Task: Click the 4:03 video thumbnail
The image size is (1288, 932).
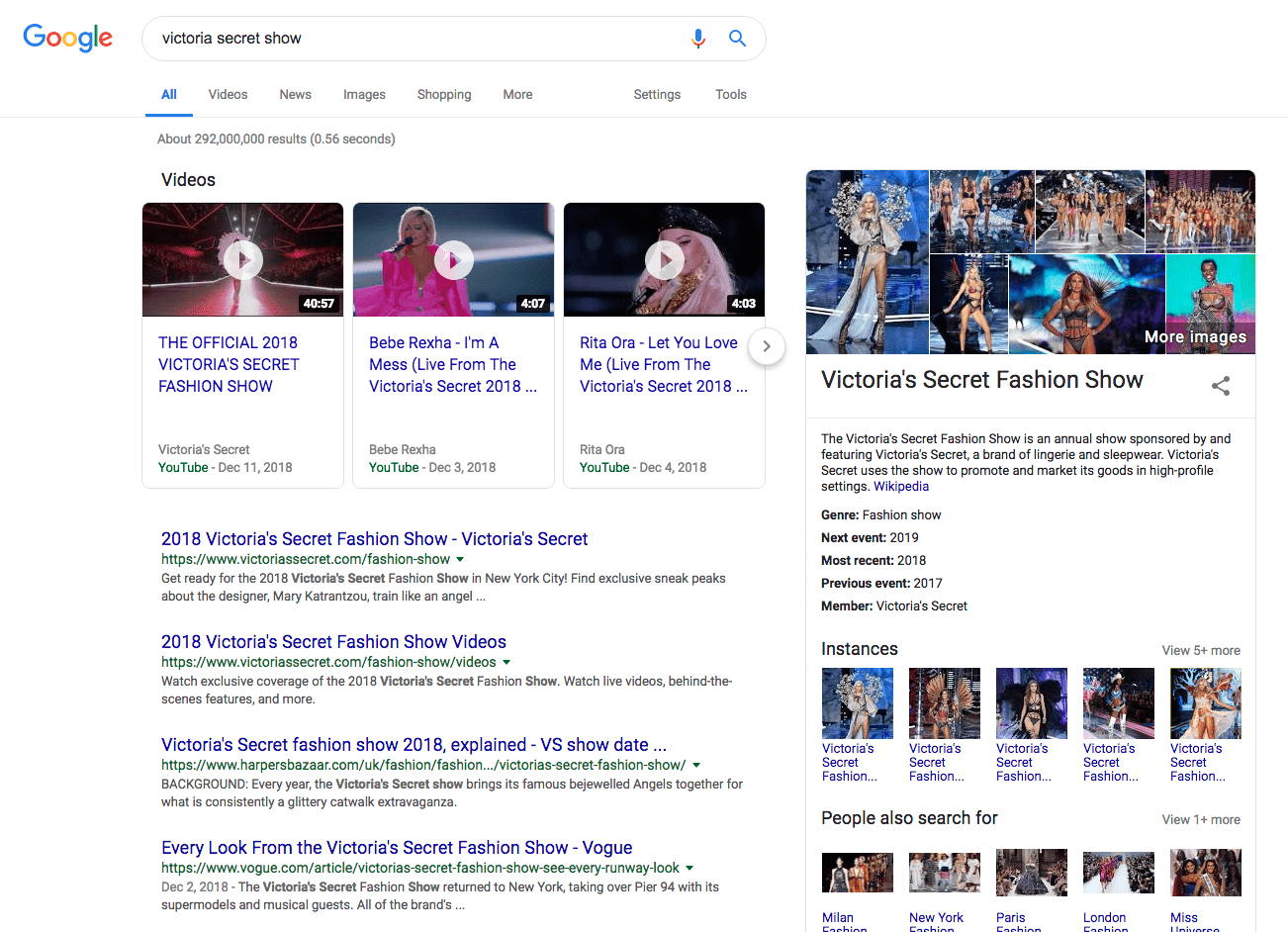Action: click(x=665, y=260)
